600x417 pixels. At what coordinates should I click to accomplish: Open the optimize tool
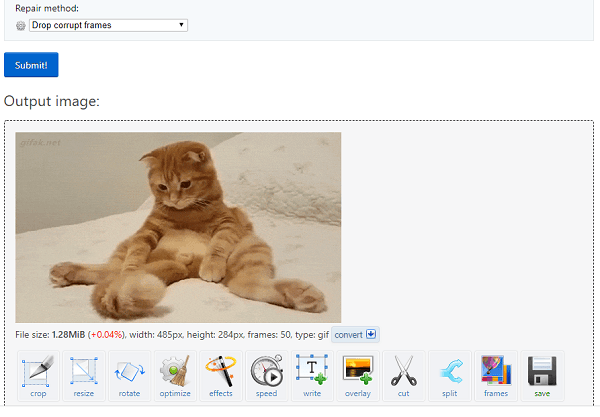click(175, 376)
